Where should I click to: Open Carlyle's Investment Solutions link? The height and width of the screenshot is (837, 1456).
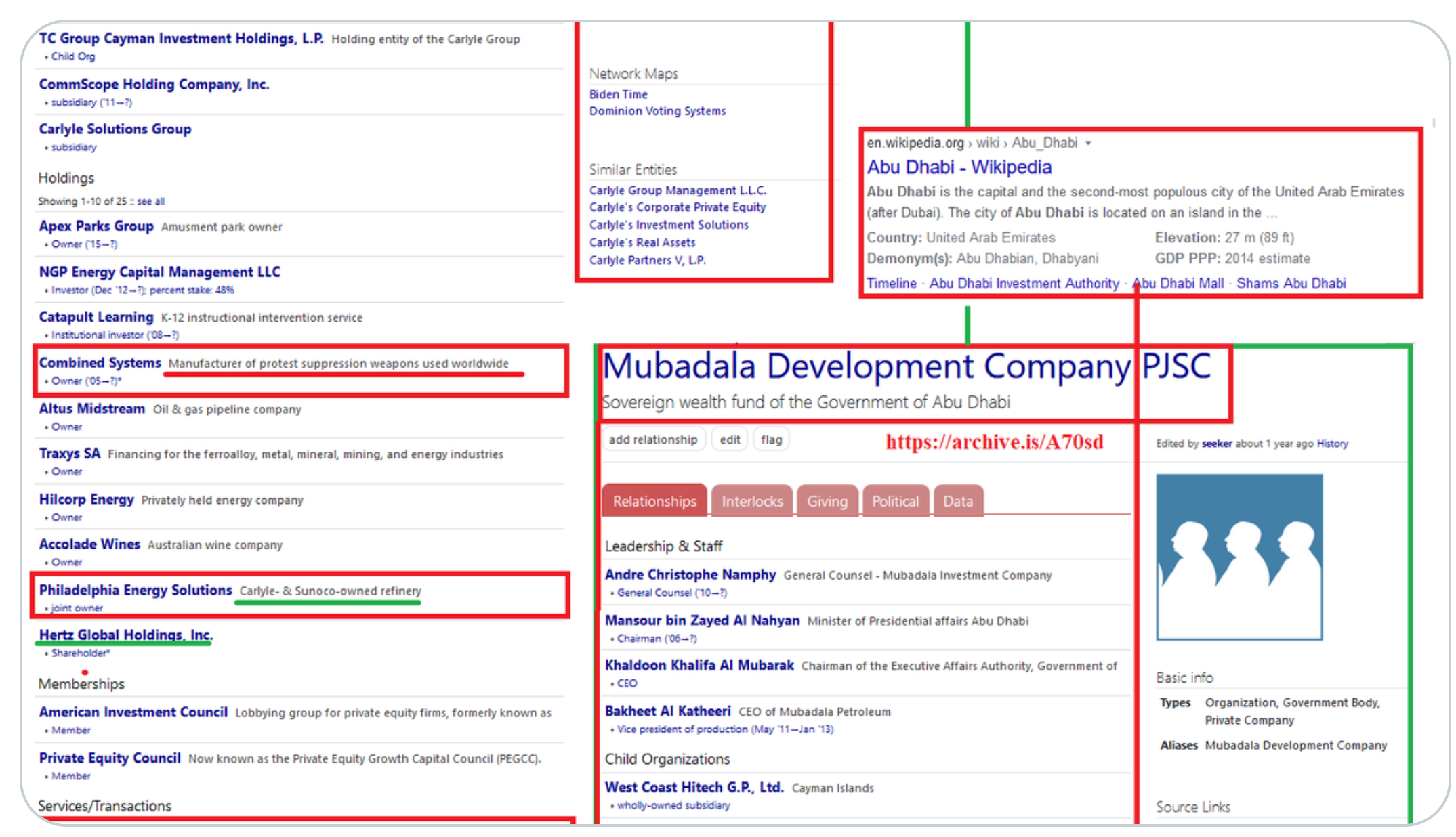click(669, 225)
